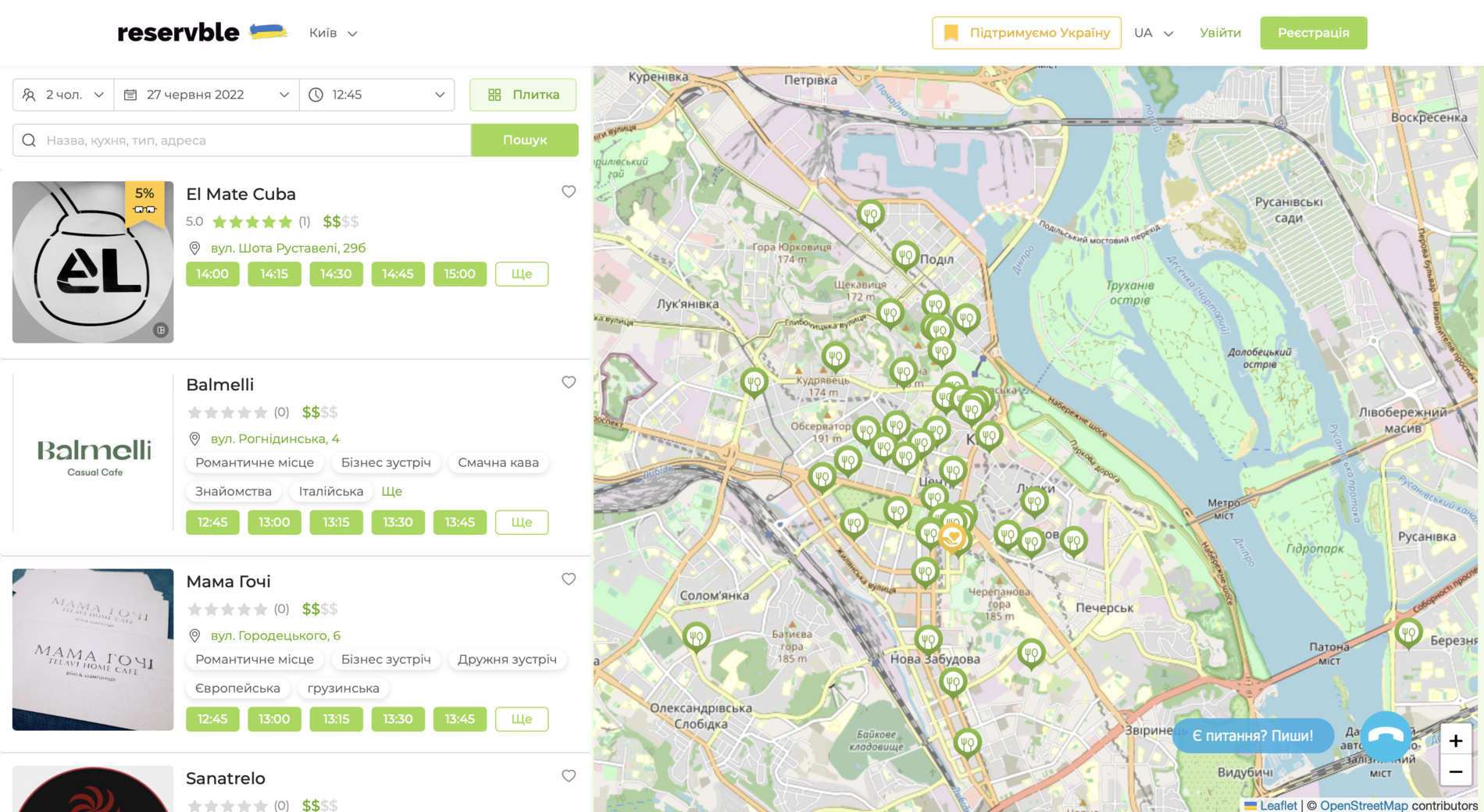The height and width of the screenshot is (812, 1484).
Task: Open the 2 чол. guests dropdown
Action: tap(63, 94)
